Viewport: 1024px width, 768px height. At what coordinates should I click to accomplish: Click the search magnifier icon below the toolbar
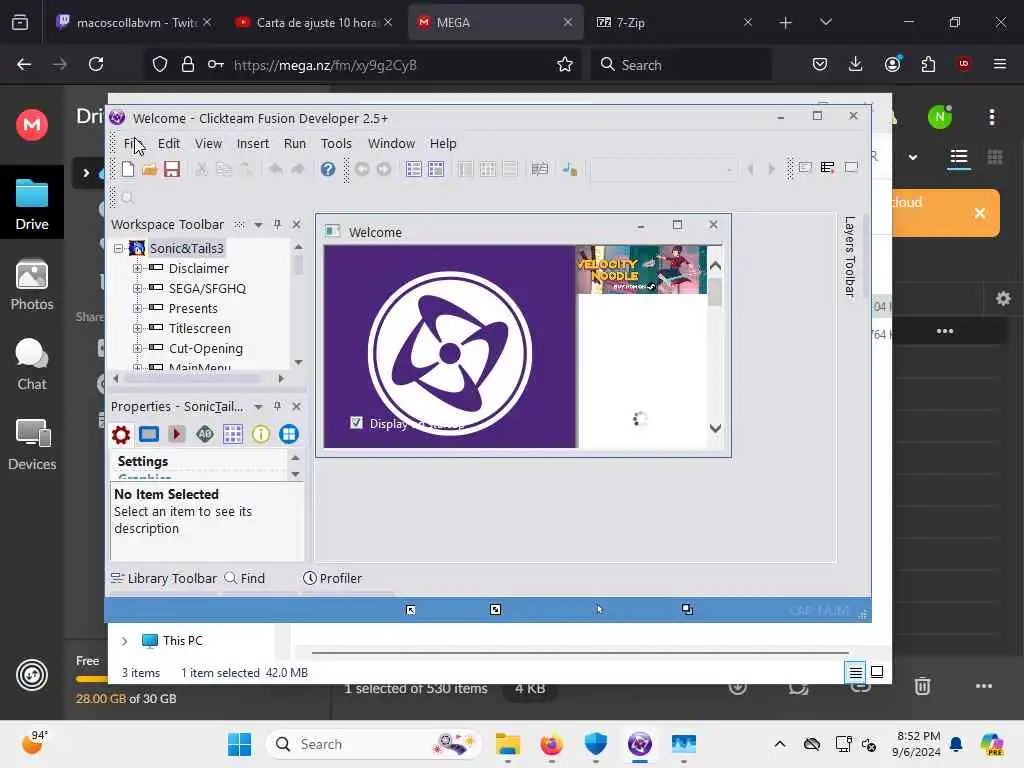(x=128, y=197)
